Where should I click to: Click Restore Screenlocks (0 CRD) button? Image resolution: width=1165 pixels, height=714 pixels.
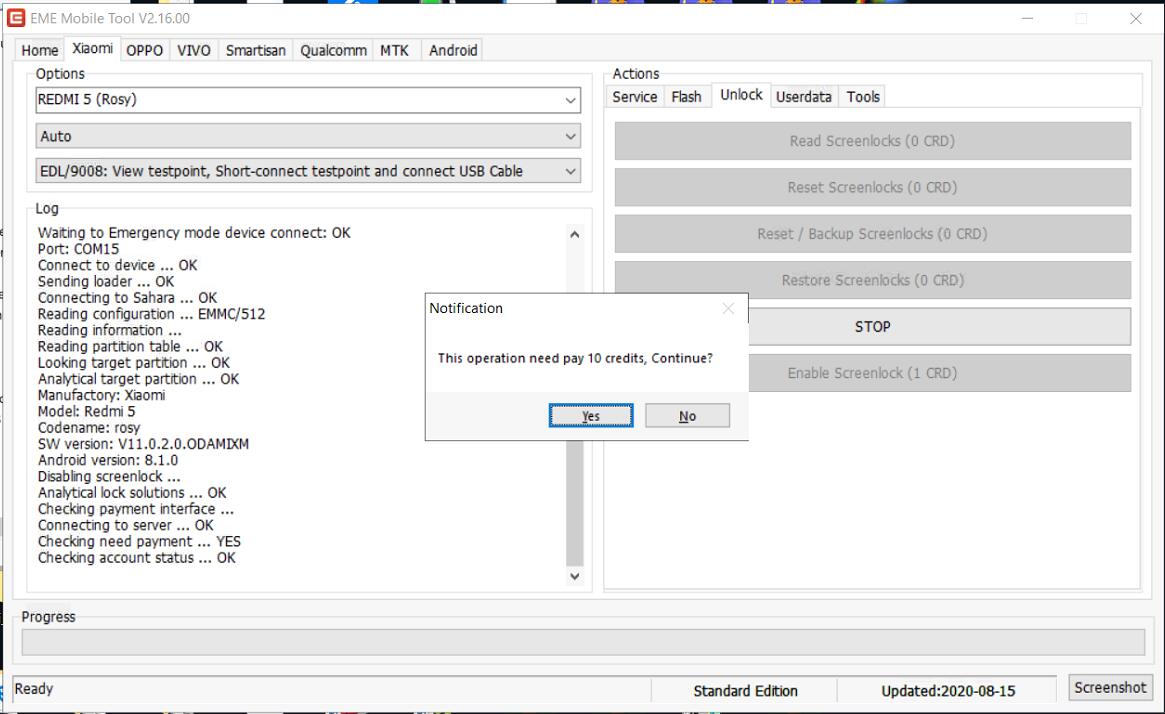tap(872, 280)
